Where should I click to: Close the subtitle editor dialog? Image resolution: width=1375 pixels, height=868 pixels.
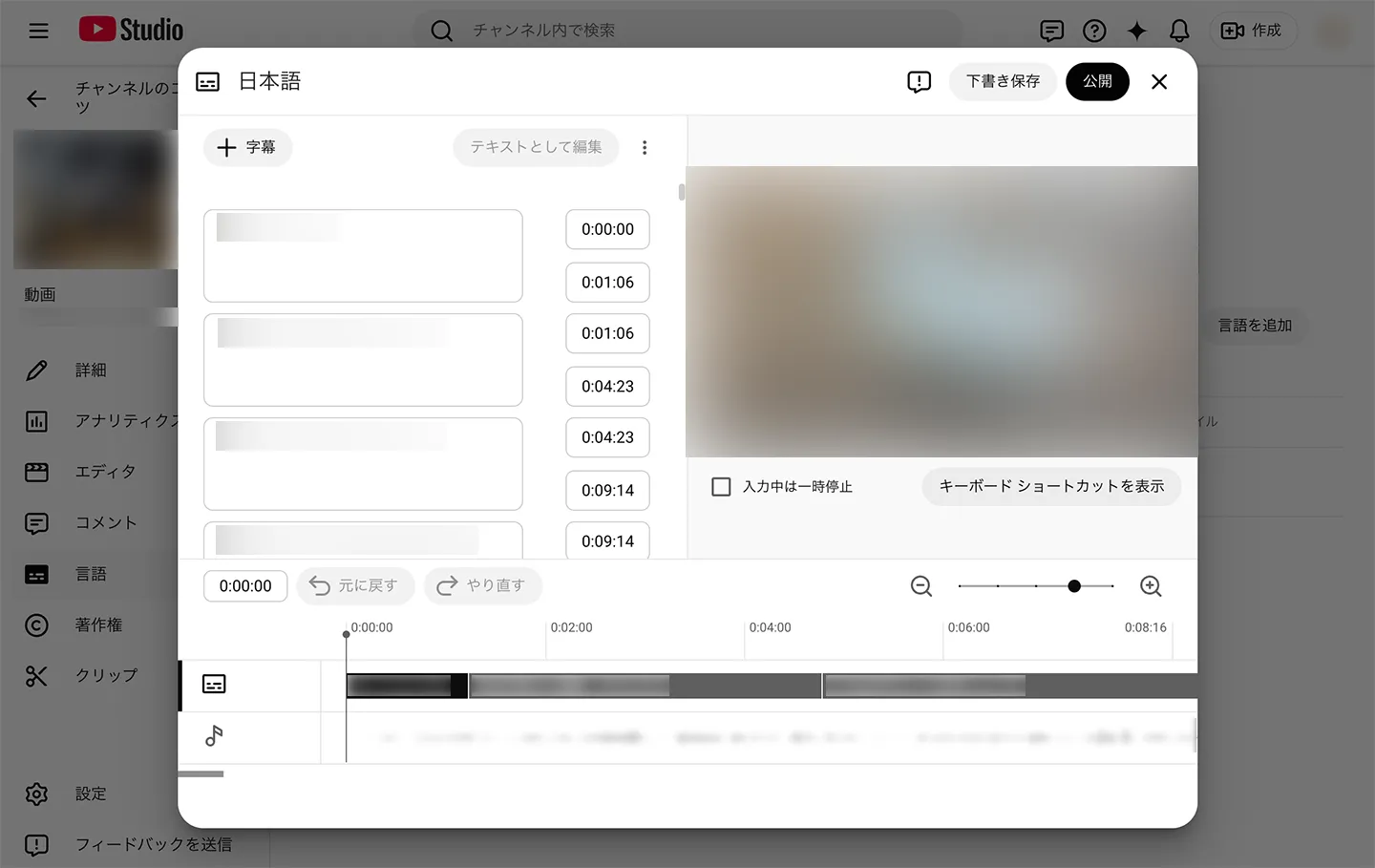[1159, 82]
